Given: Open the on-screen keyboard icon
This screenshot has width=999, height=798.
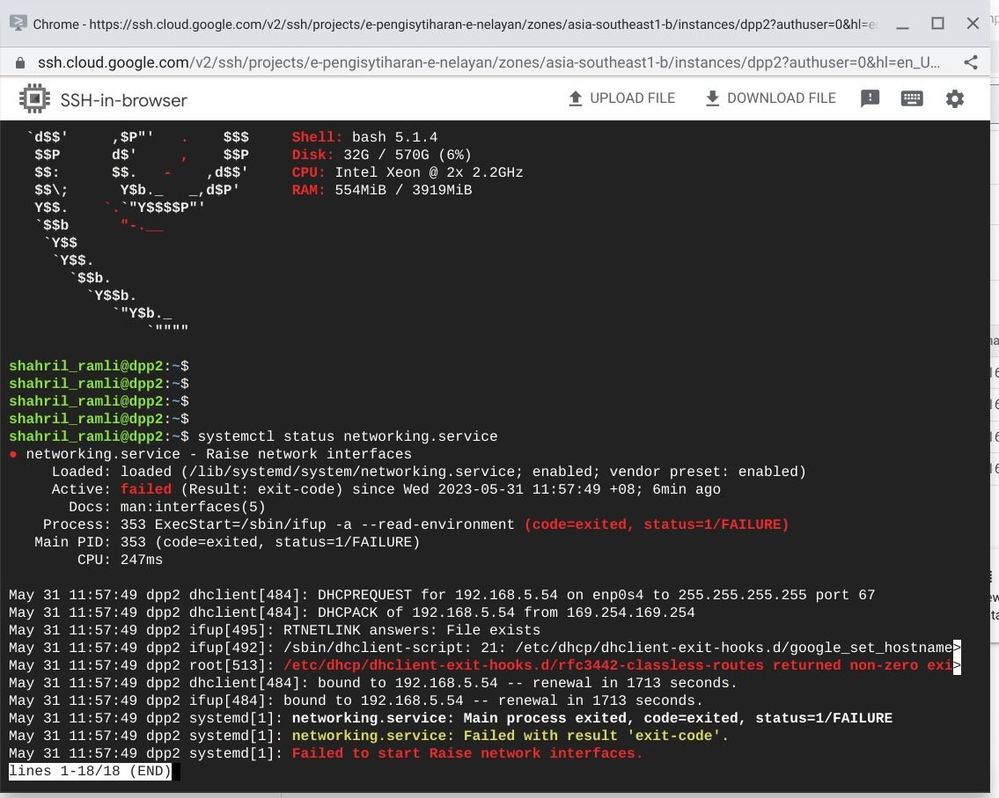Looking at the screenshot, I should 912,98.
